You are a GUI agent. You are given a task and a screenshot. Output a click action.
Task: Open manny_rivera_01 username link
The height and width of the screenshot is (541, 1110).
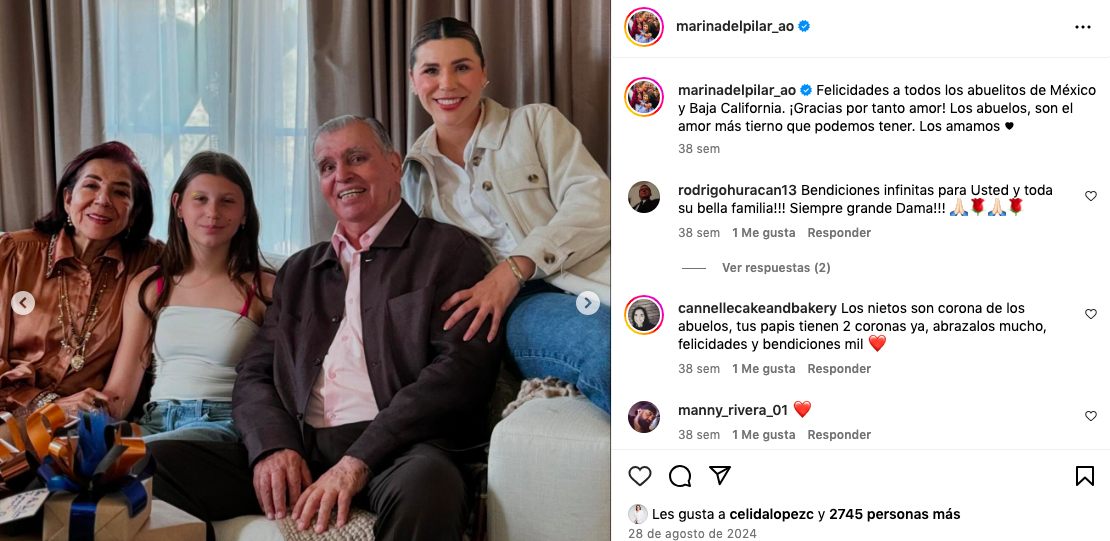tap(733, 410)
